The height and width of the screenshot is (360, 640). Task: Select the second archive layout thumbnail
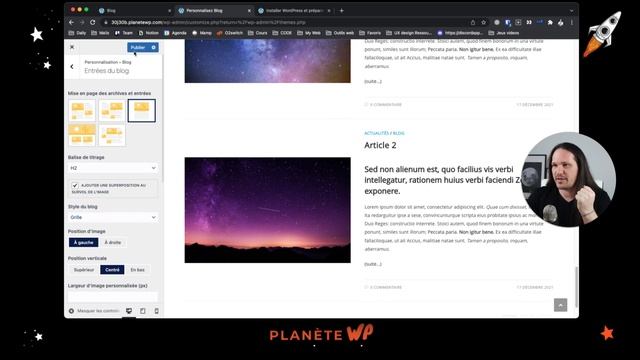(x=112, y=110)
